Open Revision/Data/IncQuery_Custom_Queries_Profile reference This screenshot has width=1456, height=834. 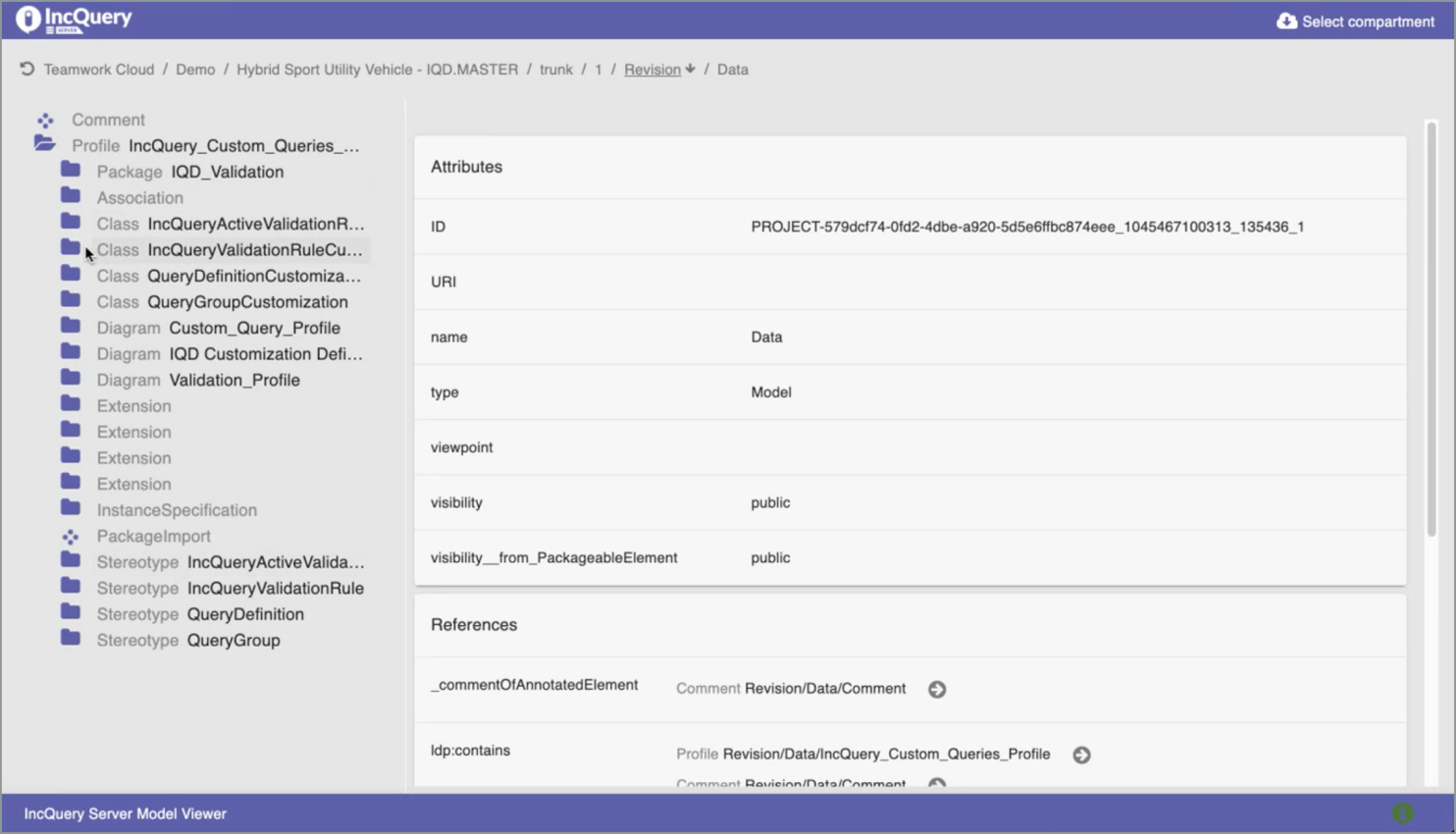tap(886, 755)
